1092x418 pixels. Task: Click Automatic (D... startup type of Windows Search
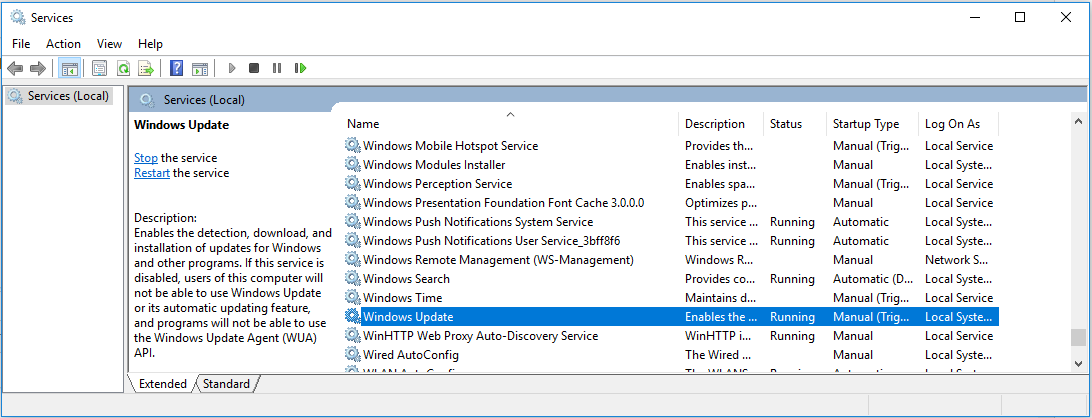point(871,279)
